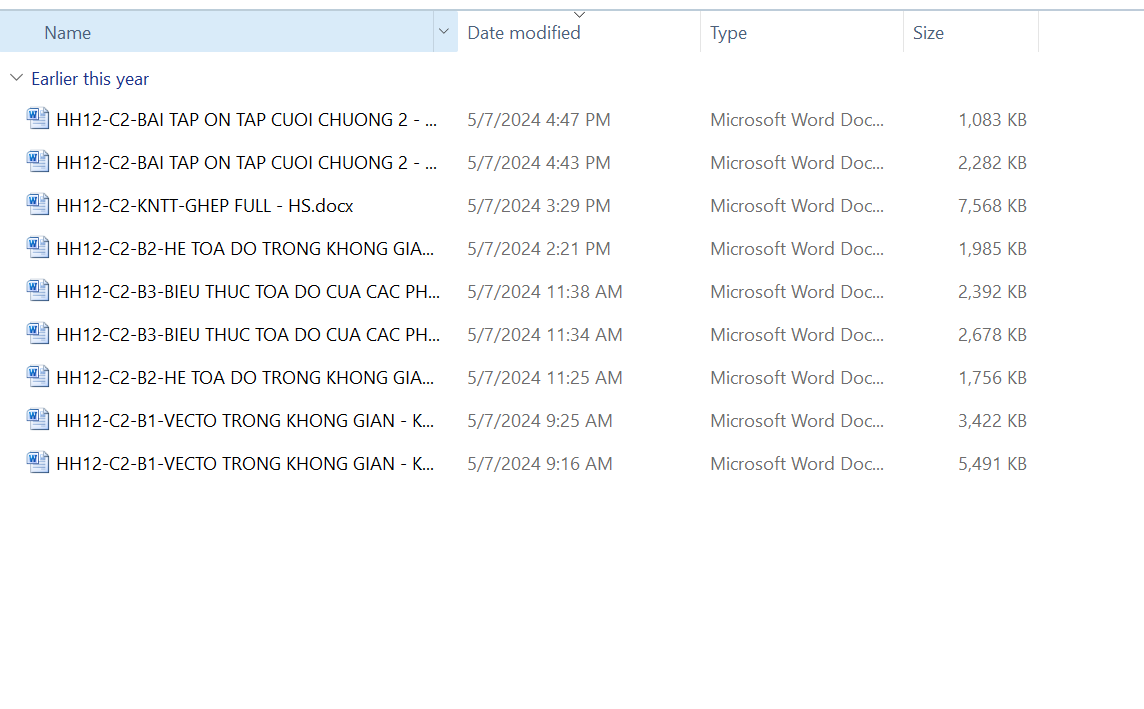The image size is (1144, 709).
Task: Click Word icon of HH12-C2-KNTT-GHEP FULL file
Action: (x=38, y=205)
